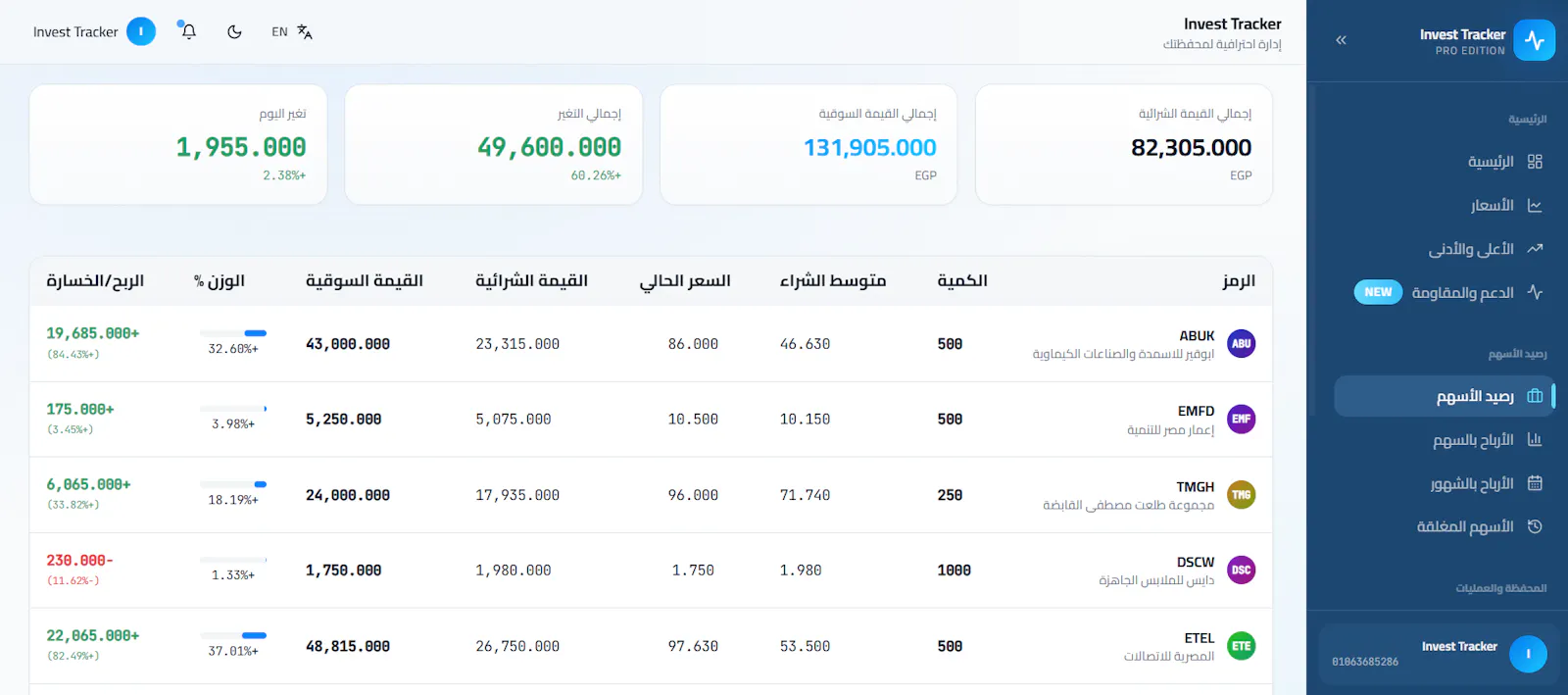Sort by متوسط الشراء column header
This screenshot has width=1568, height=695.
[x=833, y=281]
